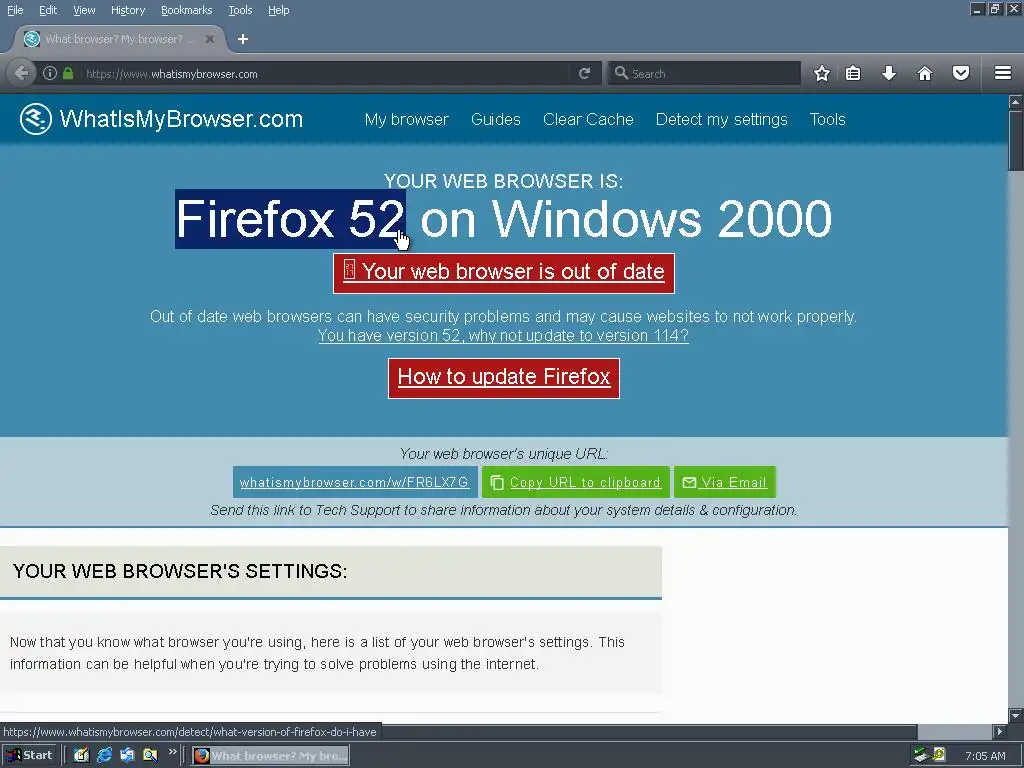This screenshot has height=768, width=1024.
Task: Close the 'What browser? My browser?' tab
Action: coord(210,39)
